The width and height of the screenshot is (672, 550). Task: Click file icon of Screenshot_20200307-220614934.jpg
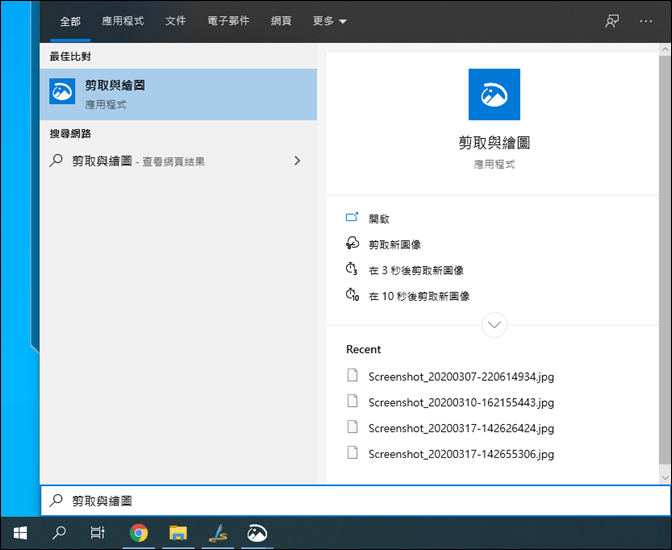click(352, 375)
